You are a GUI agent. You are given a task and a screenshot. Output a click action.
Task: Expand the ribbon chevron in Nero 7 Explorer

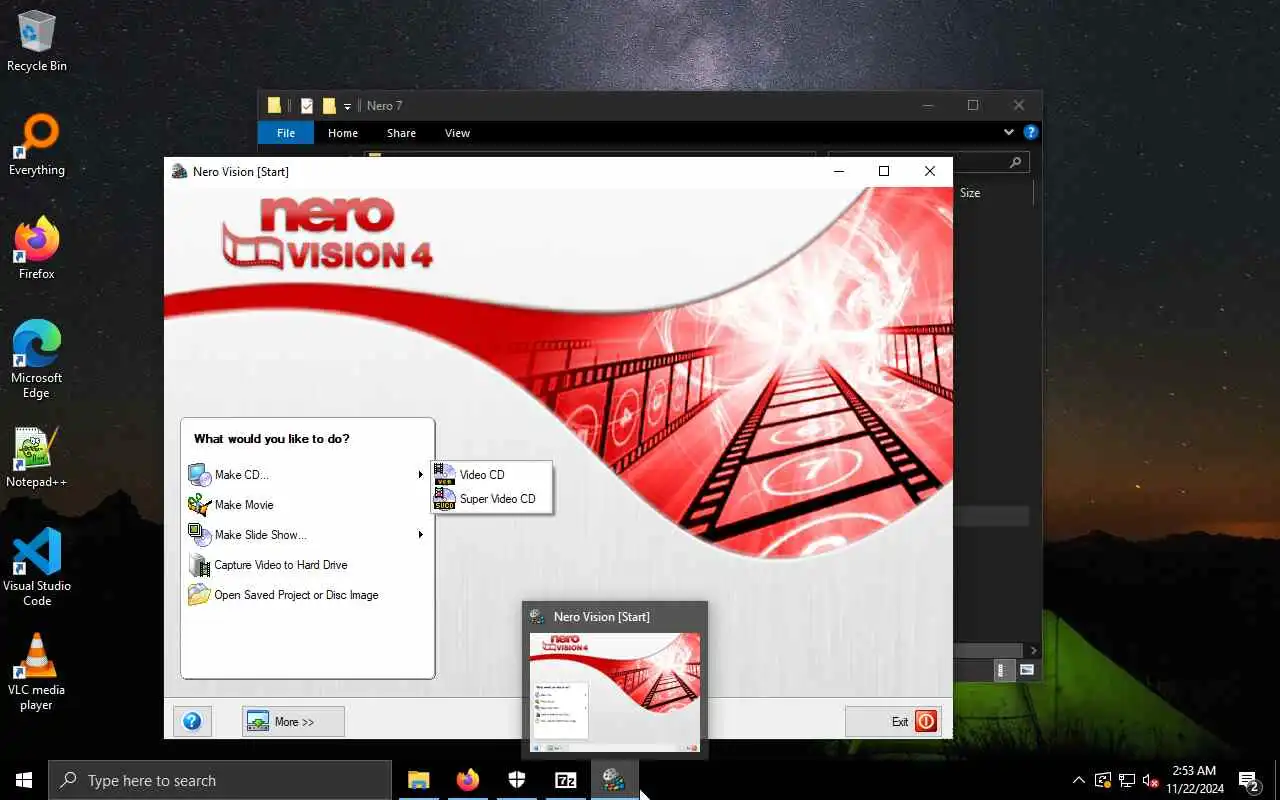pos(1008,132)
